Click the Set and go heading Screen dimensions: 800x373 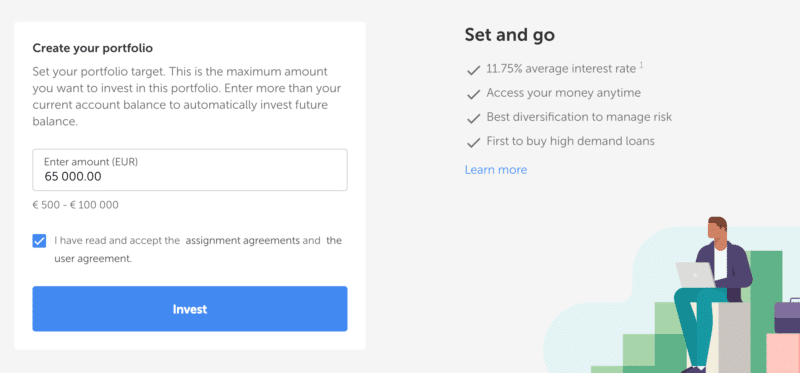coord(509,35)
